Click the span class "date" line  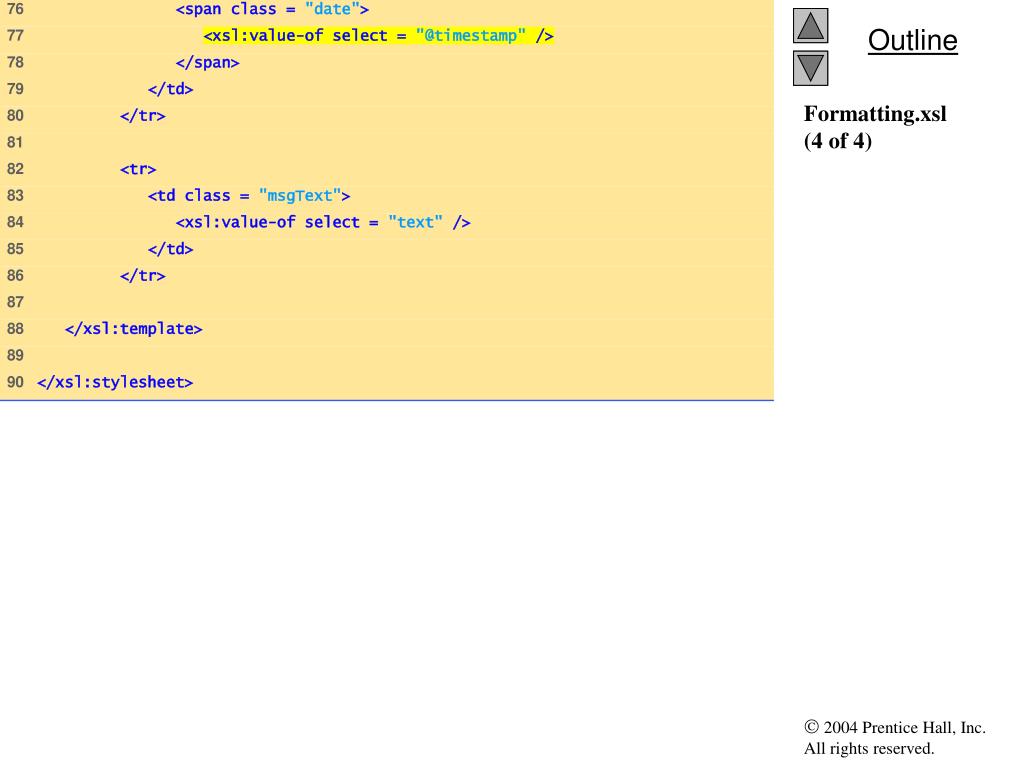(x=272, y=9)
